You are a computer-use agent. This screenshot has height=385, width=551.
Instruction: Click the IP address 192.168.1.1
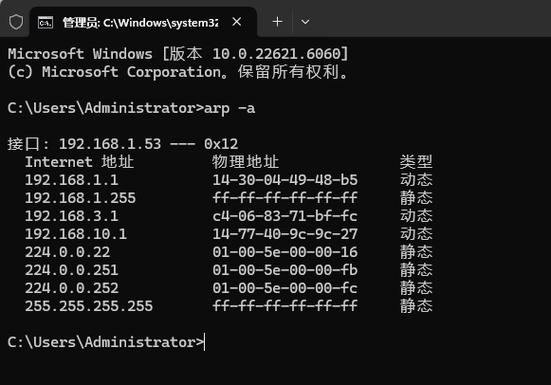pos(71,180)
